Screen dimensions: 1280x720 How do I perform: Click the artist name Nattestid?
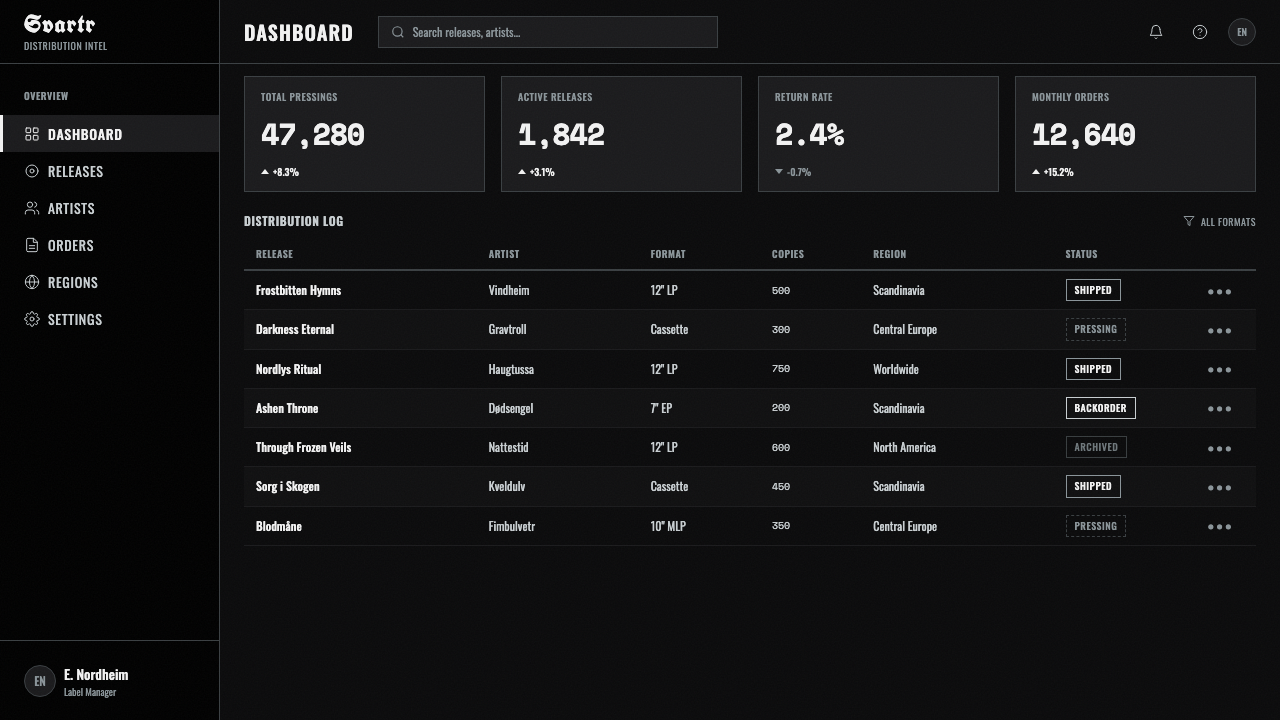point(508,447)
